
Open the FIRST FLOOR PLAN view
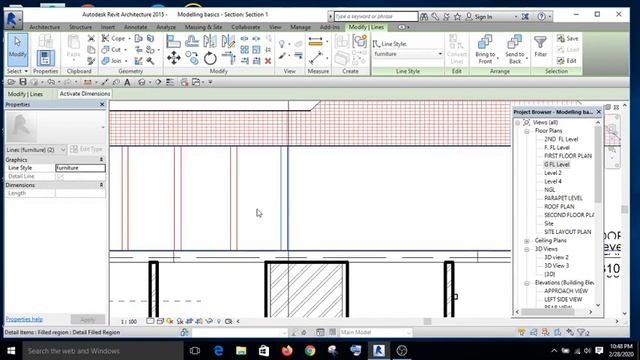tap(568, 156)
